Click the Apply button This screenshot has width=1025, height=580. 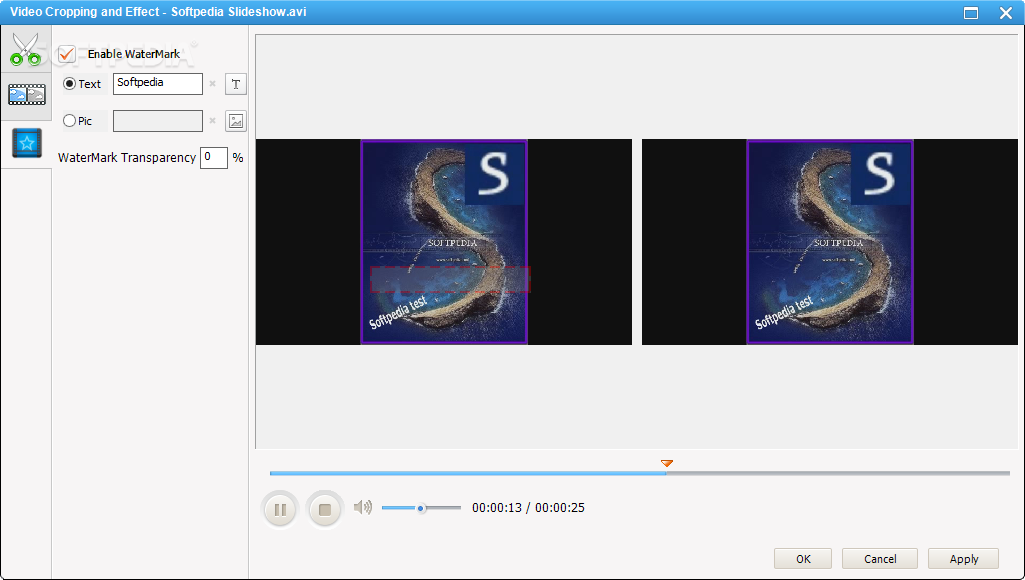click(964, 559)
